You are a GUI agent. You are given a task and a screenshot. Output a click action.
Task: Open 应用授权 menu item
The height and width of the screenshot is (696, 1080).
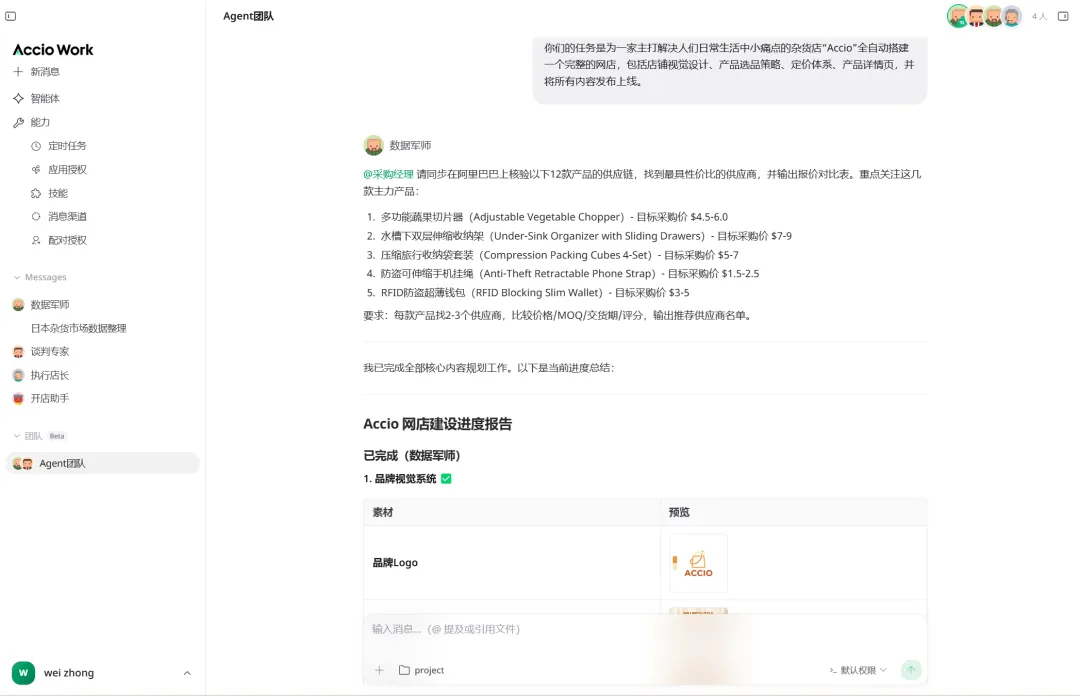click(67, 170)
